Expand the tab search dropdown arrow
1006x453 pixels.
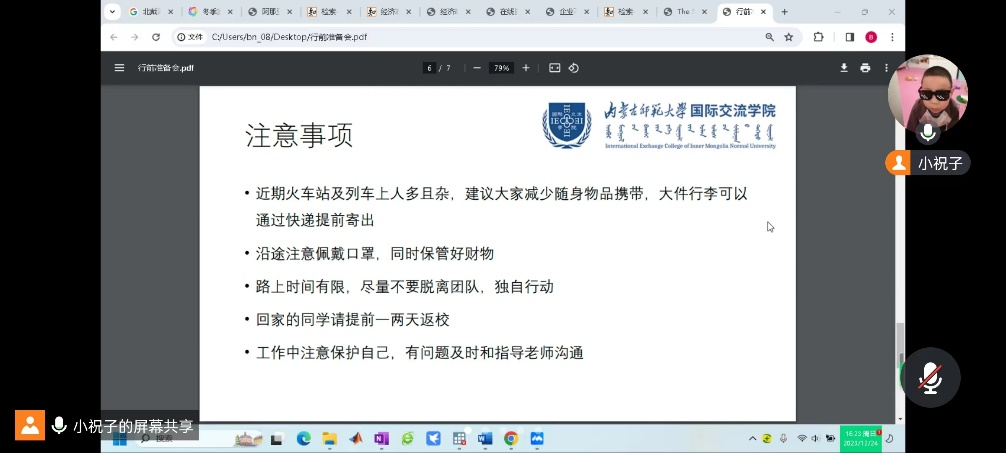click(x=112, y=12)
